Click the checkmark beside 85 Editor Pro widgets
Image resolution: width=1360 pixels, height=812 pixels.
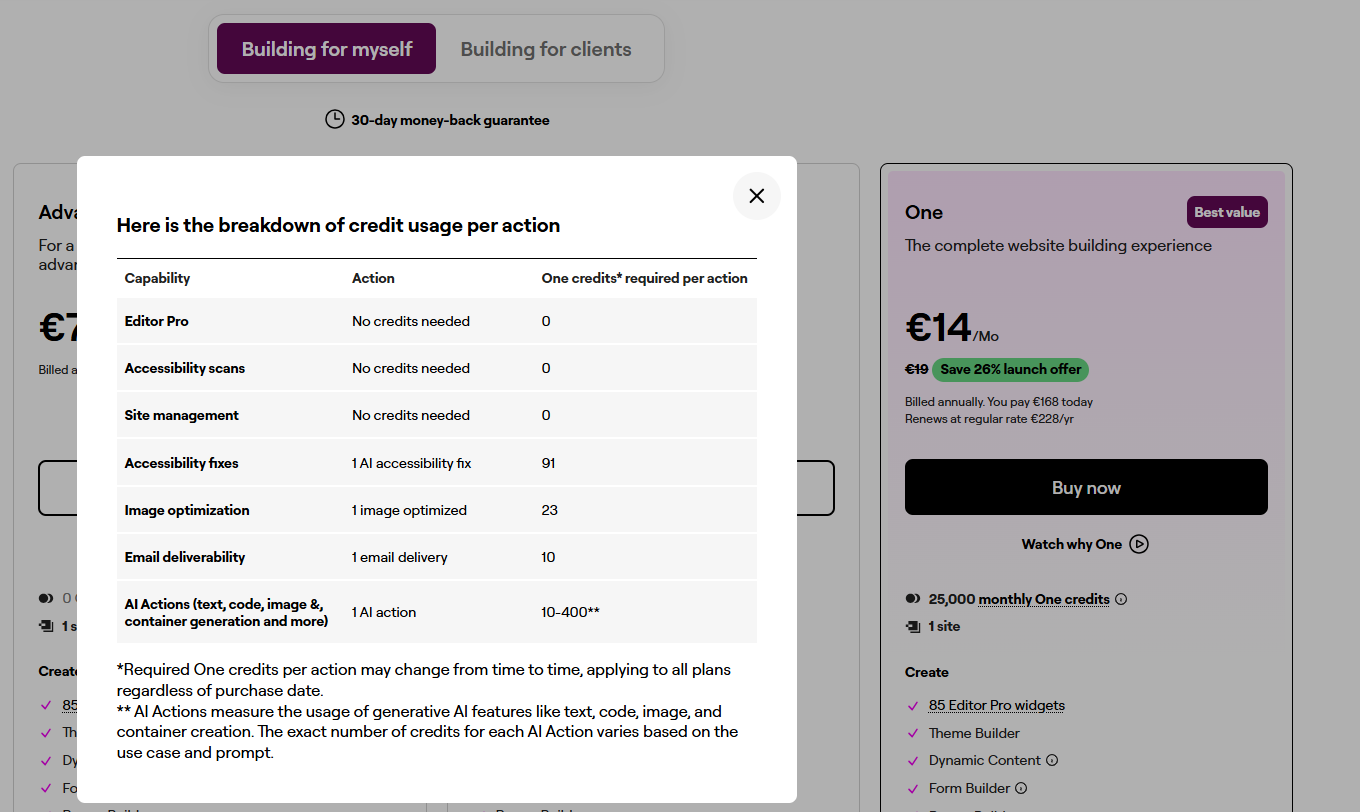tap(912, 705)
